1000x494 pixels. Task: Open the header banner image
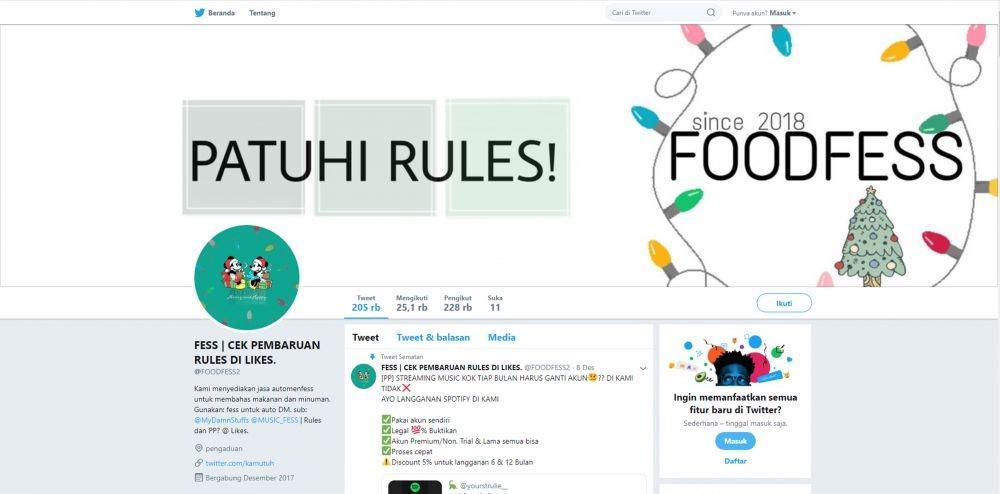(500, 156)
